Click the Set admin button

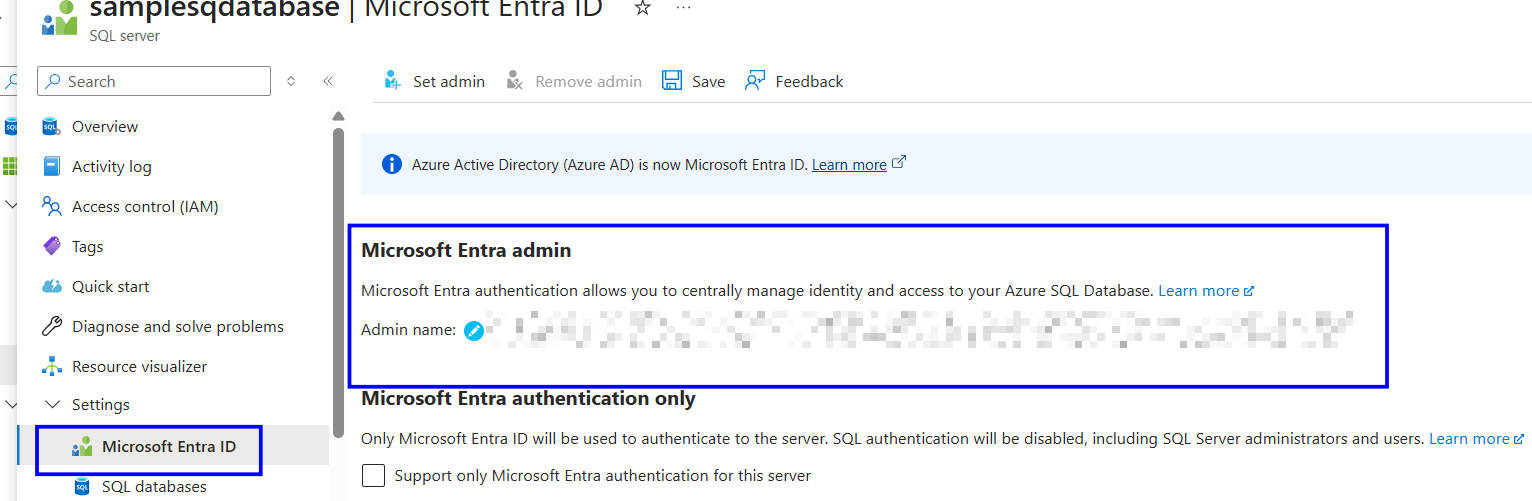pyautogui.click(x=435, y=81)
